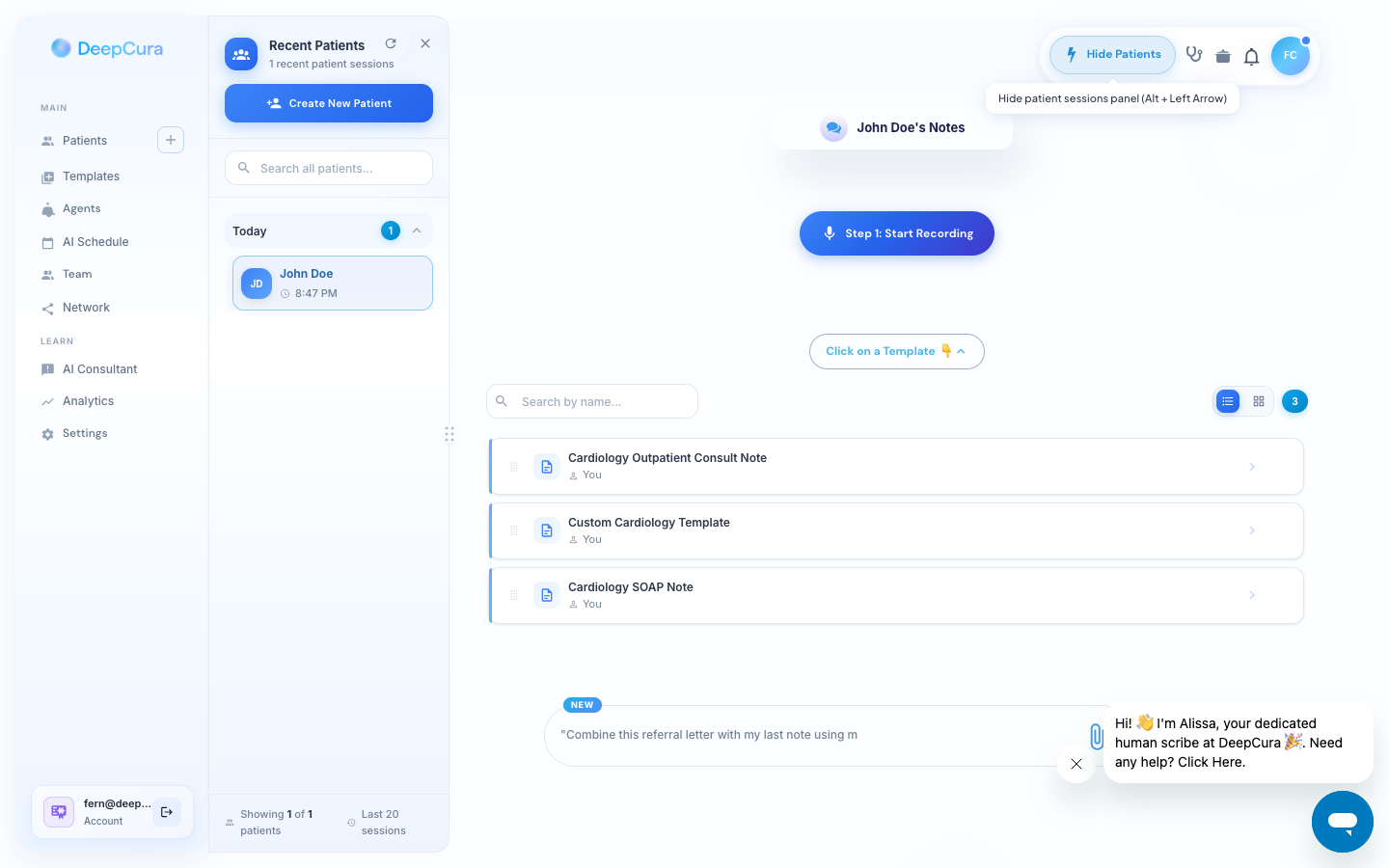This screenshot has width=1389, height=868.
Task: Click the logout icon by account
Action: pyautogui.click(x=167, y=812)
